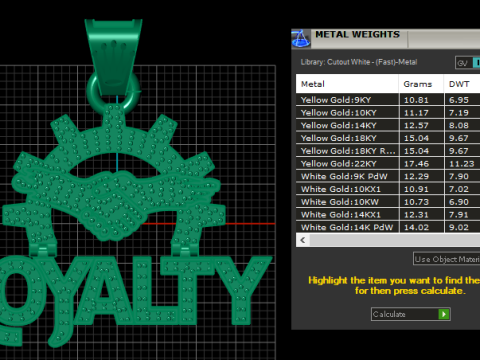Click the 12.31 grams value
The width and height of the screenshot is (480, 360).
tap(416, 215)
